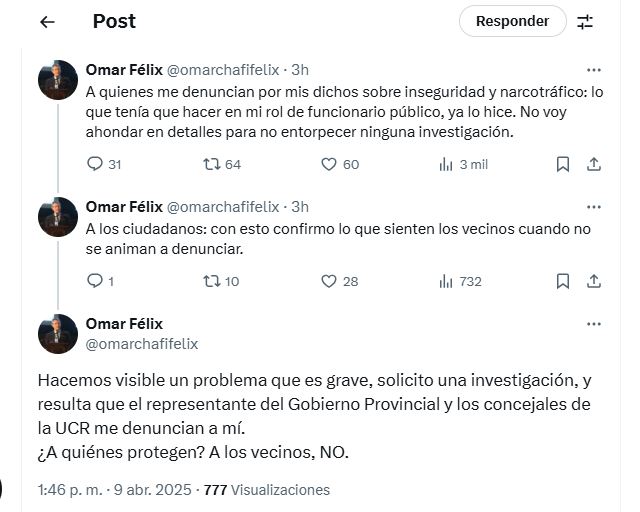Click the back arrow next to Post
This screenshot has height=512, width=640.
(48, 21)
